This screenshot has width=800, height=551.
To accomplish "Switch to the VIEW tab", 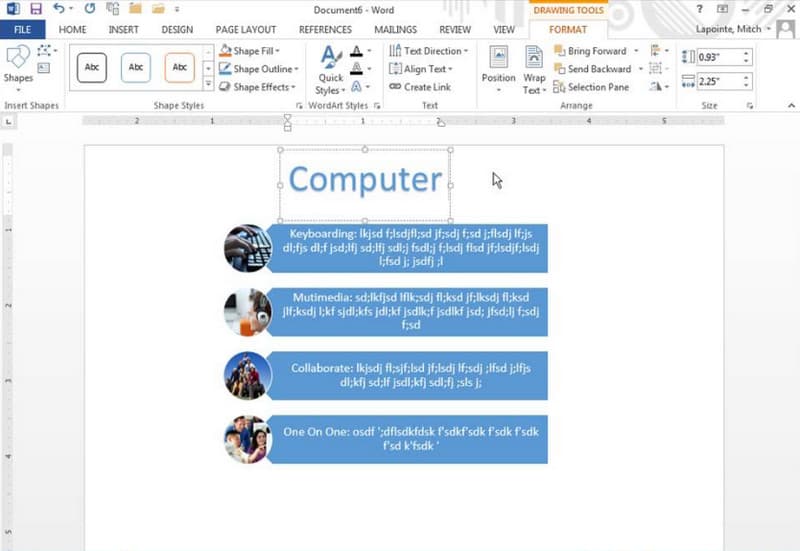I will (x=504, y=30).
